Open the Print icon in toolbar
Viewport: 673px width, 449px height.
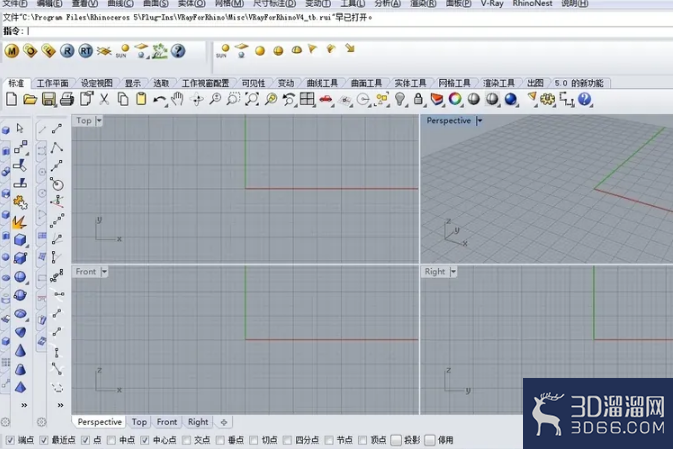pyautogui.click(x=67, y=100)
